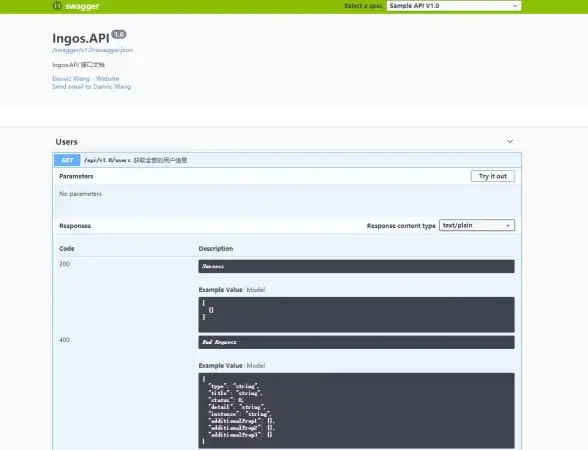
Task: Click the Parameters section header
Action: tap(76, 176)
